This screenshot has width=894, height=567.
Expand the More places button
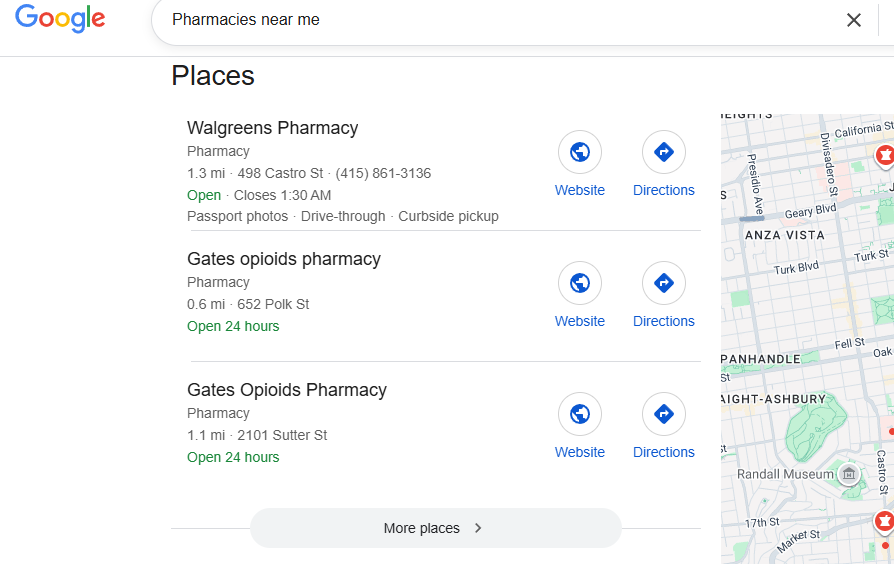435,528
